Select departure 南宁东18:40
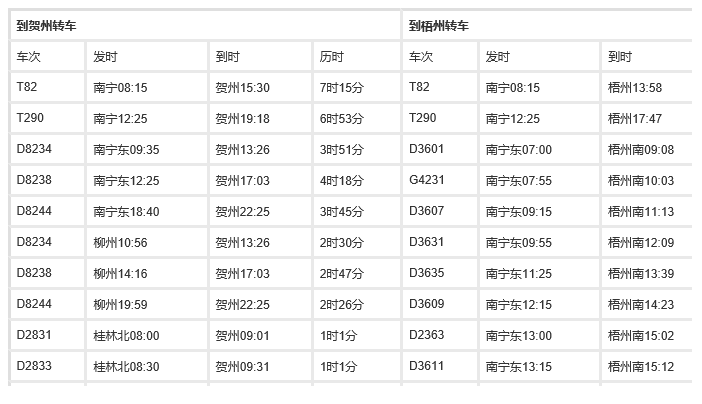The image size is (702, 404). pos(126,212)
